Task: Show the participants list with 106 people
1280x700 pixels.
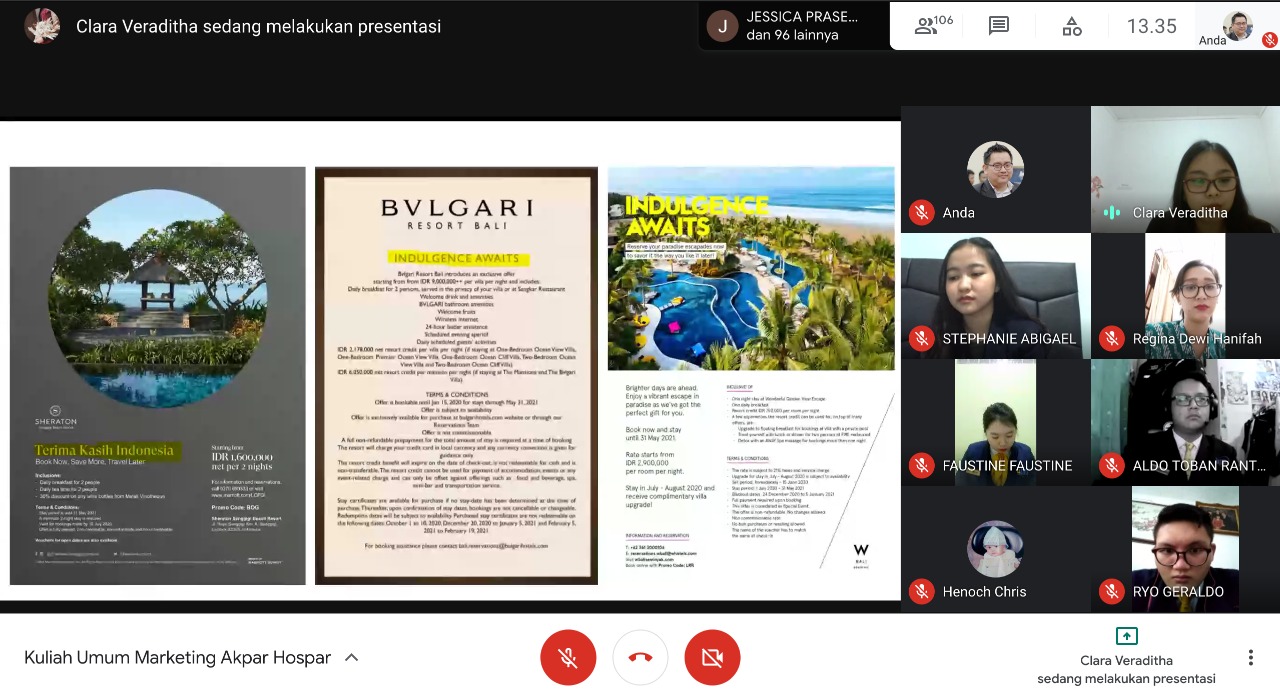Action: (x=934, y=26)
